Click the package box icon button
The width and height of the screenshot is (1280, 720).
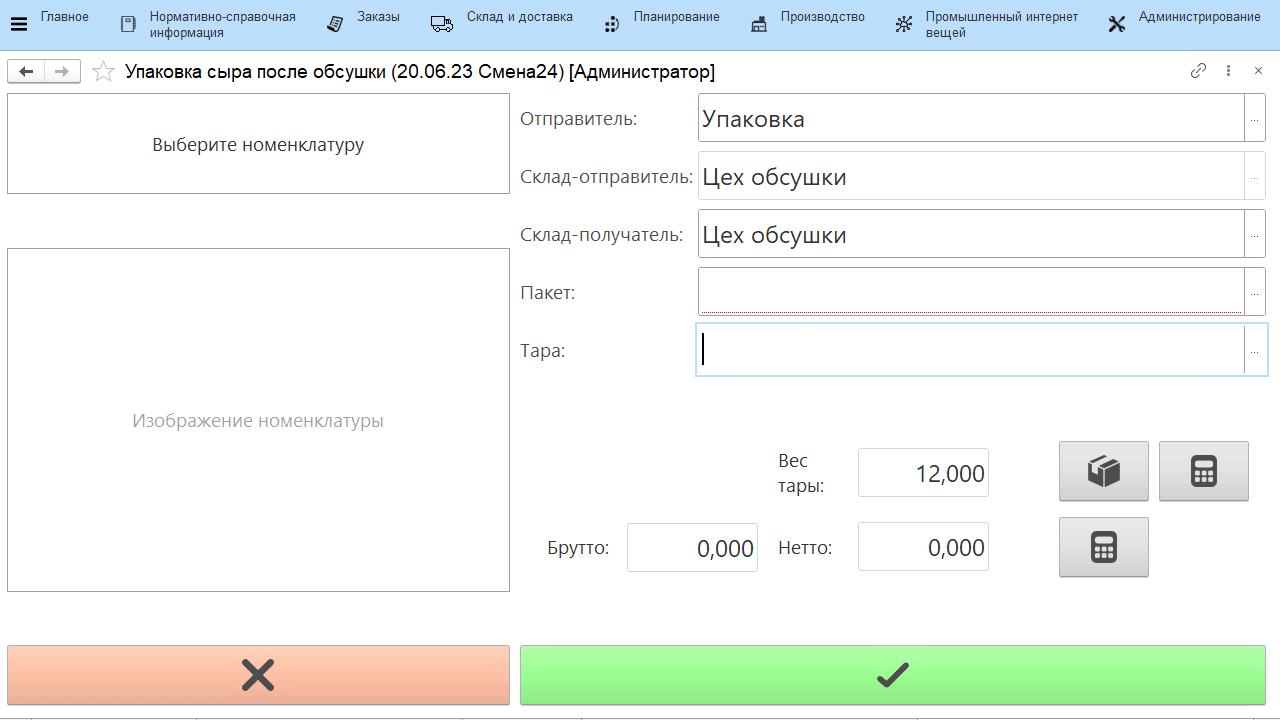[1103, 471]
